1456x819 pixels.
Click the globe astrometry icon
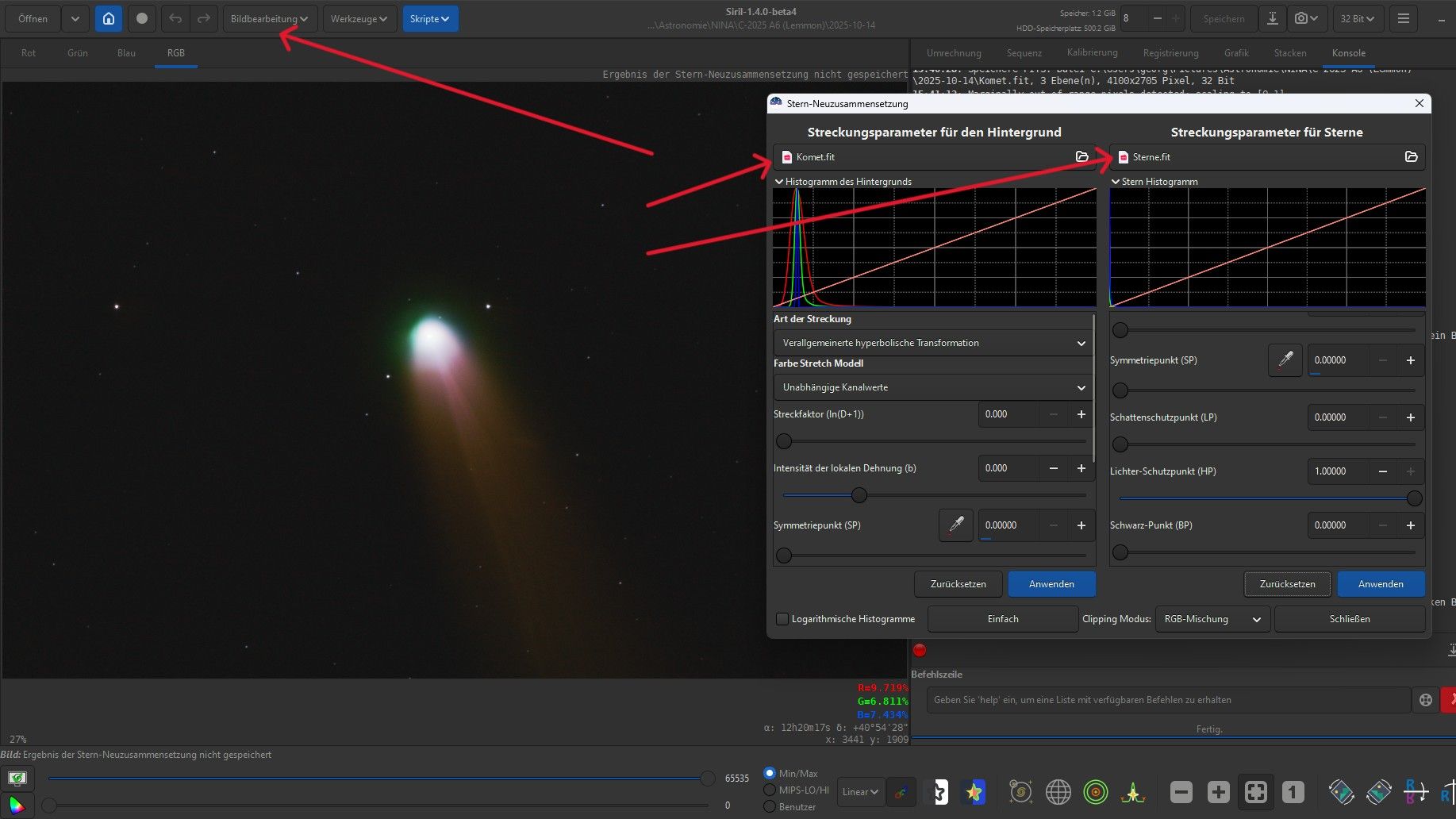coord(1058,792)
